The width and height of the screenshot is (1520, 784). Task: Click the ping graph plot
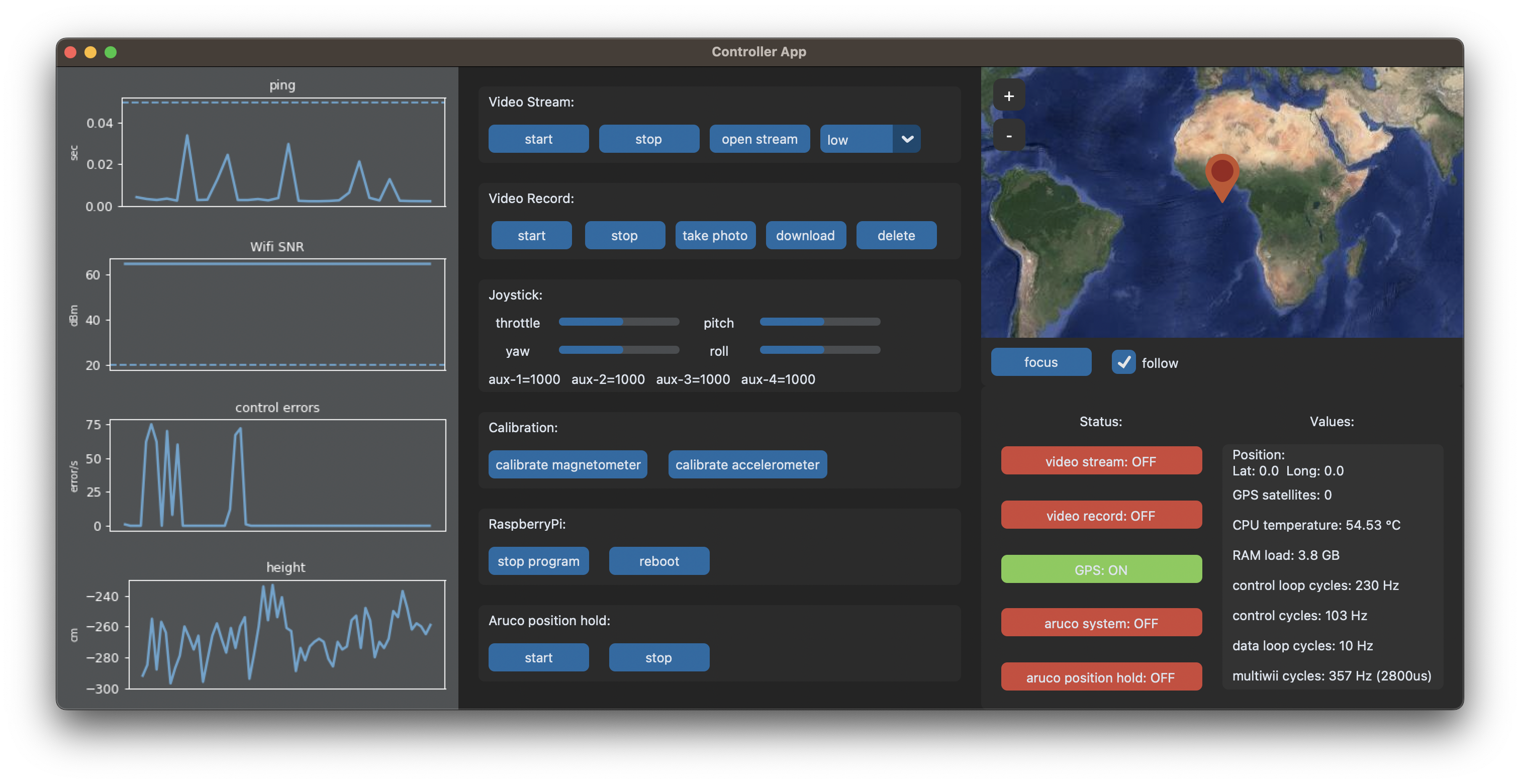(283, 152)
